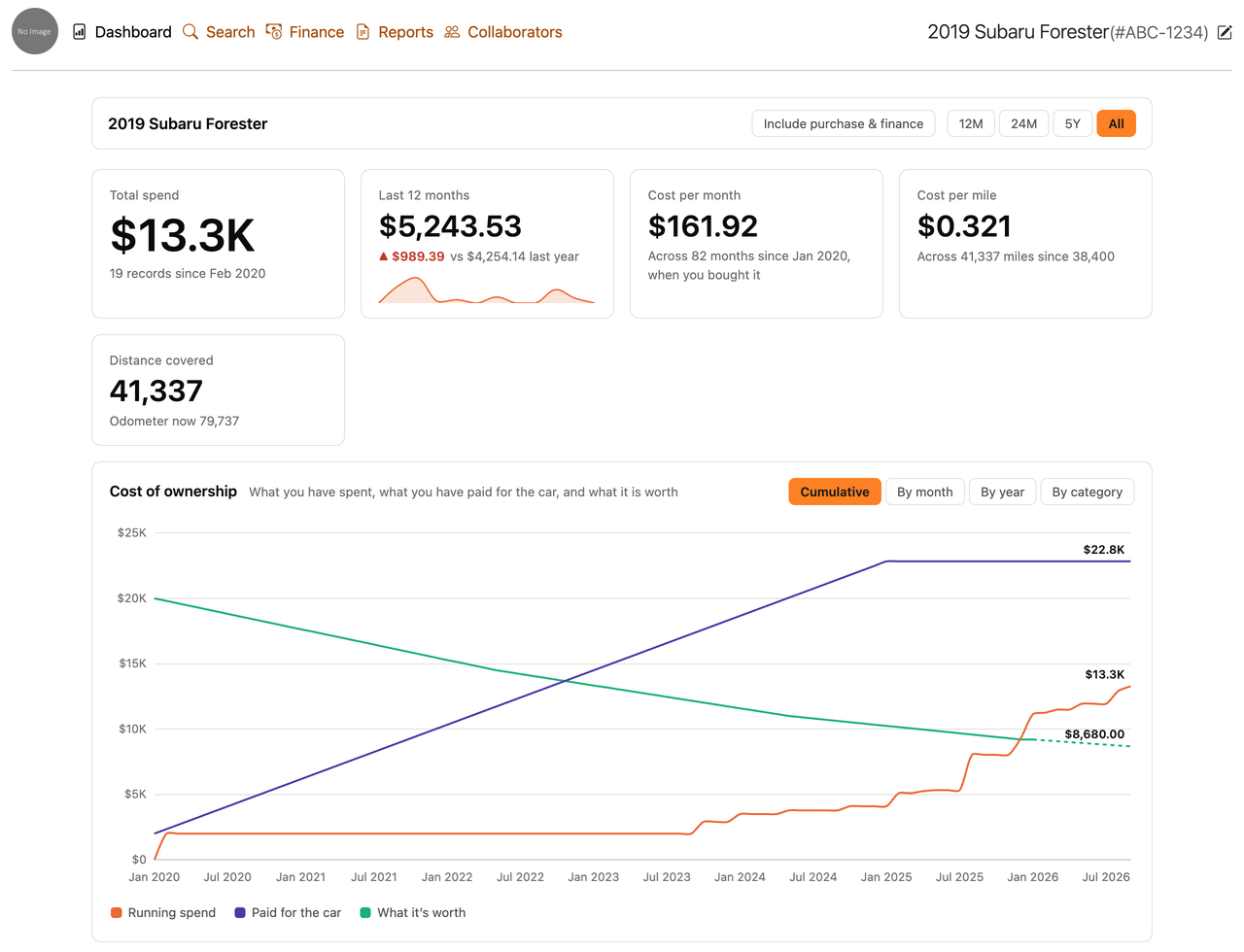
Task: Select the 12M time range
Action: tap(971, 123)
